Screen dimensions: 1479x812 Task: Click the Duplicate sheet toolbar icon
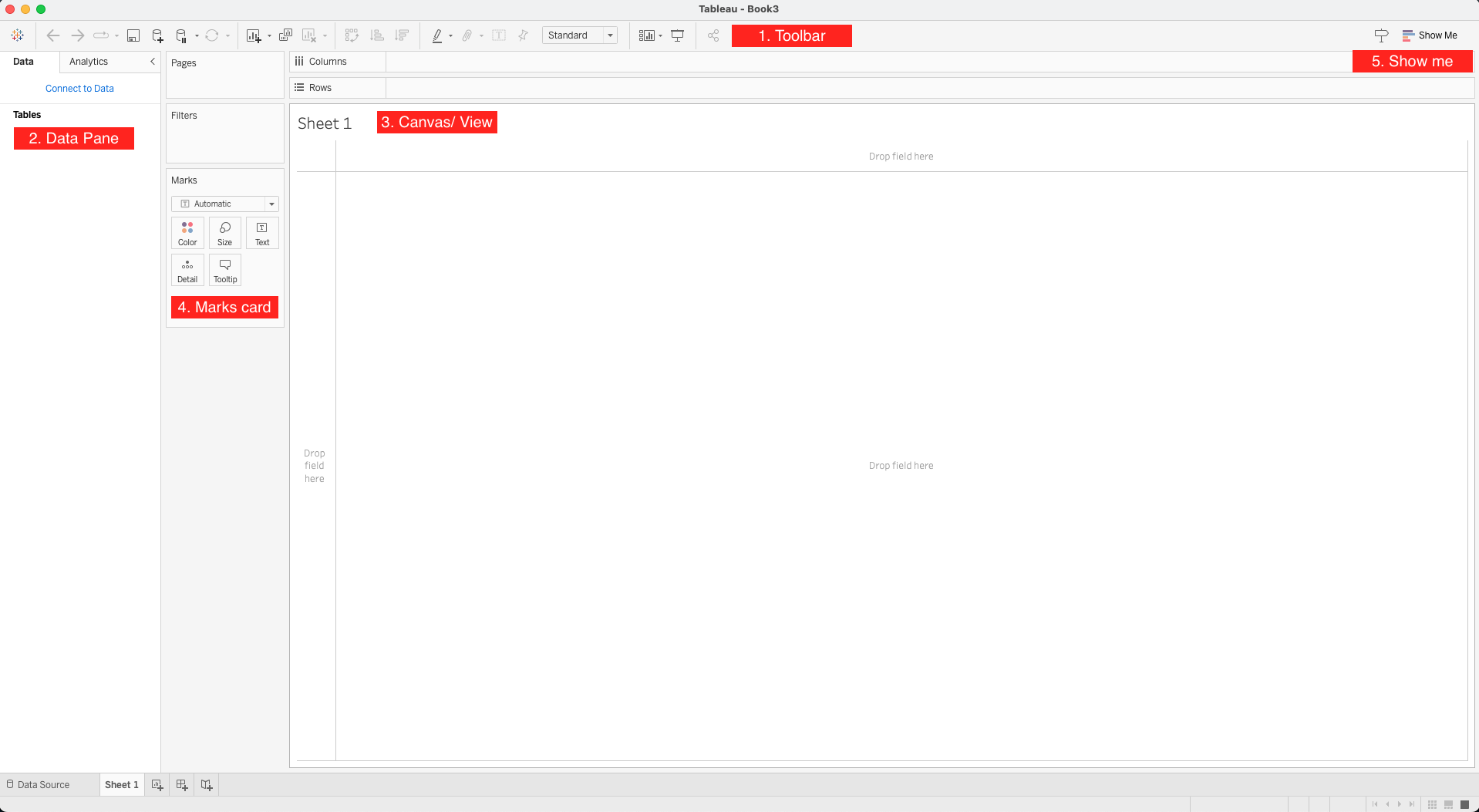285,35
